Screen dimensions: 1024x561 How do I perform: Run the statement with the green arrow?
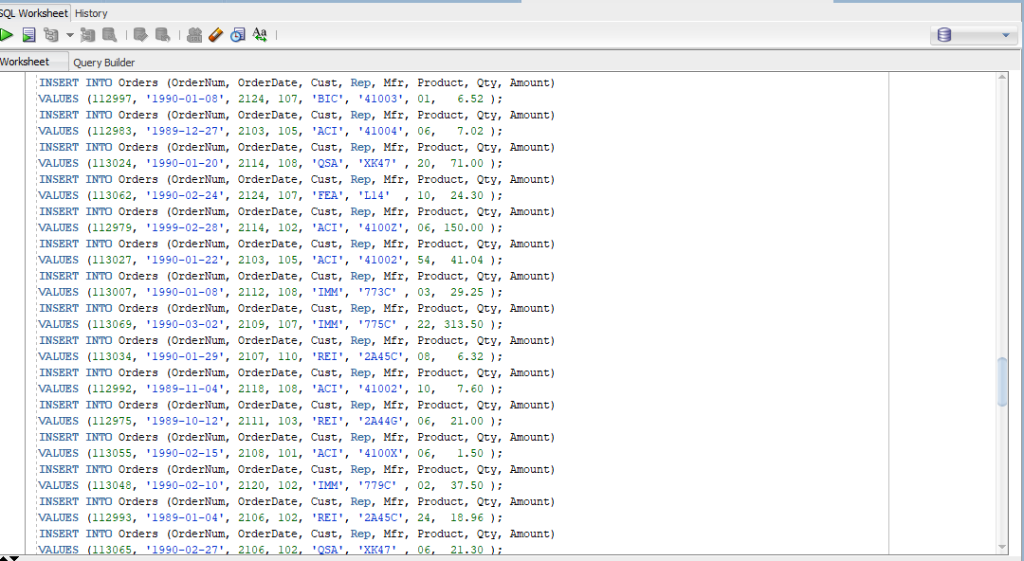click(x=7, y=35)
